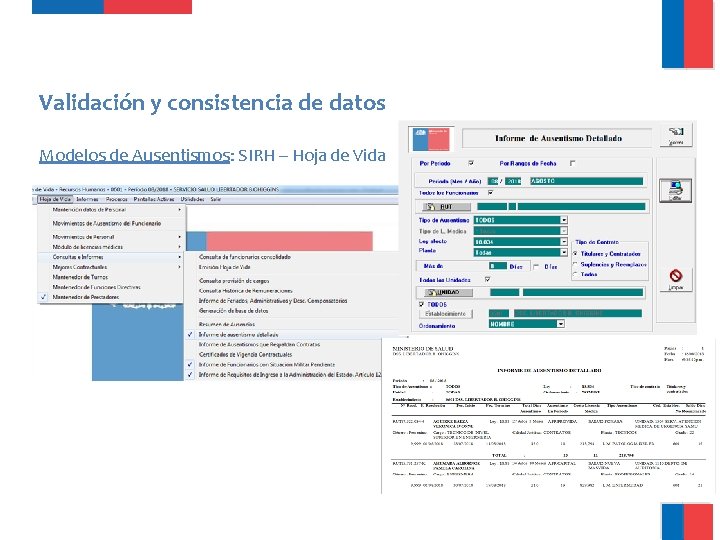Select the Consultas e Informes menu entry
The image size is (720, 540).
pos(112,257)
